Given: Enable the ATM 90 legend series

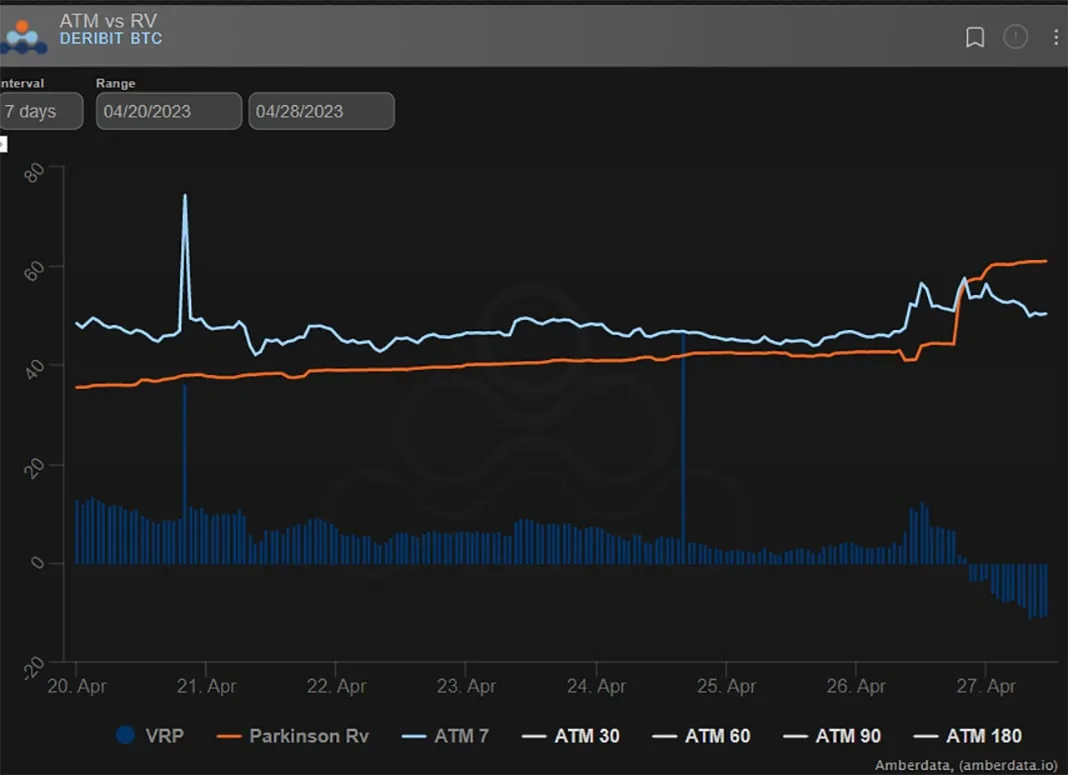Looking at the screenshot, I should [832, 736].
